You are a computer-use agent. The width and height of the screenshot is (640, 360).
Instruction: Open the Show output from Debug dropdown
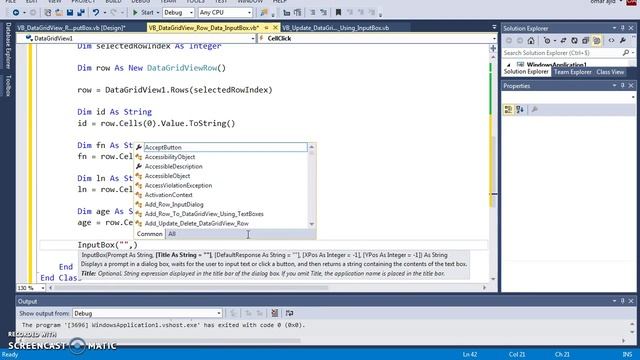tap(147, 313)
